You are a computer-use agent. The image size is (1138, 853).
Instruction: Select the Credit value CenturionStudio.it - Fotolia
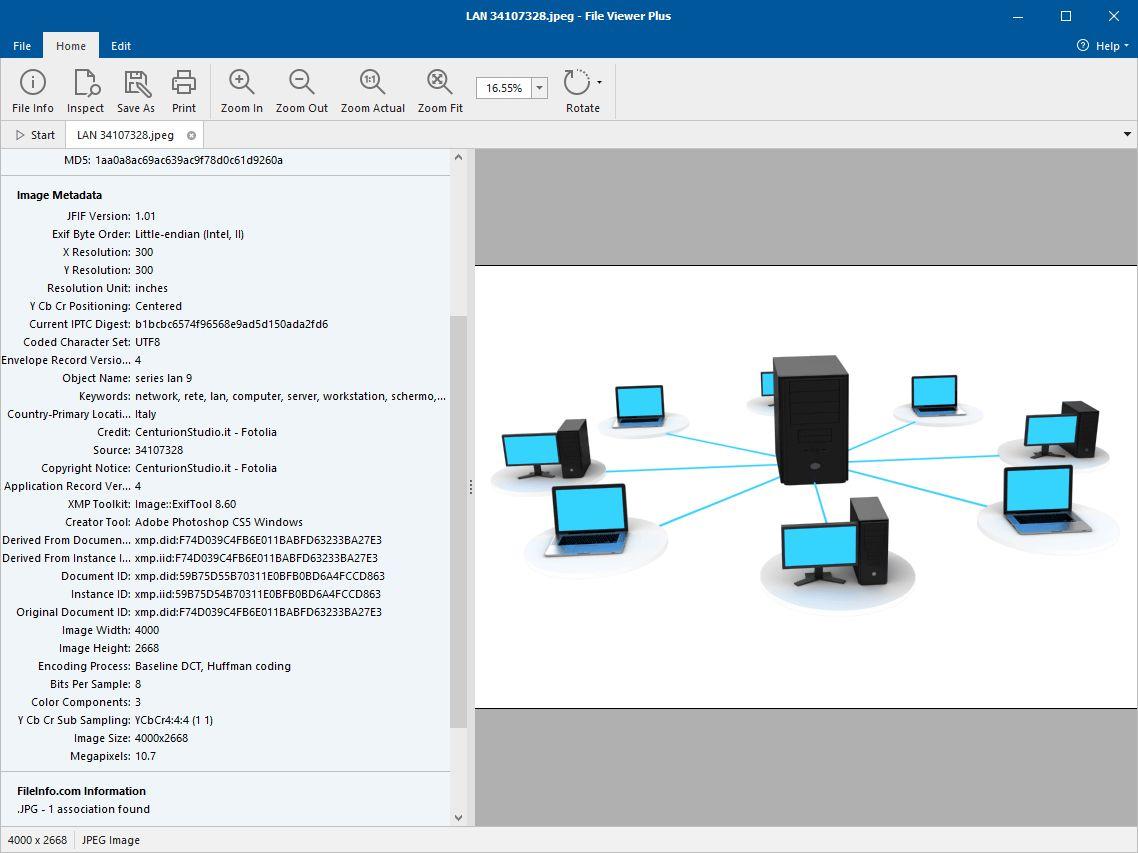(205, 433)
